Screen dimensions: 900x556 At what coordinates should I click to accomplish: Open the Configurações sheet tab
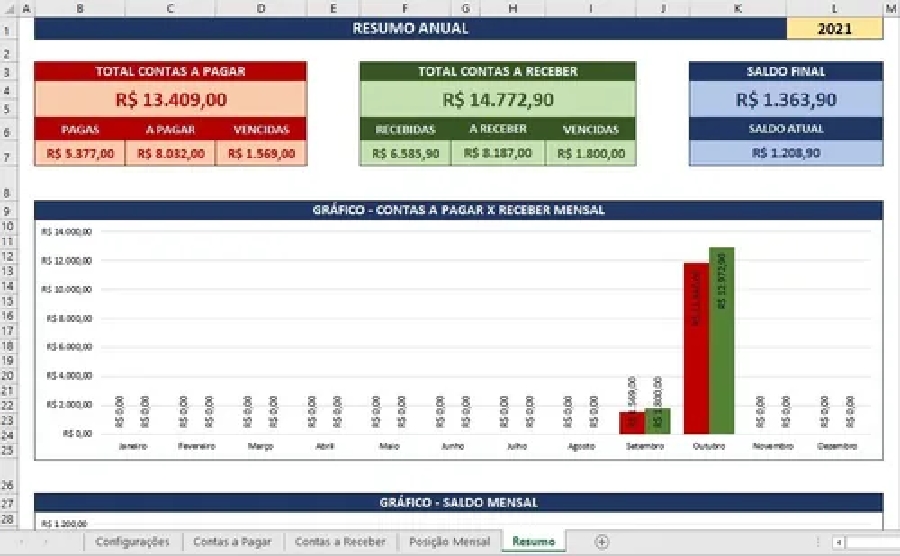pyautogui.click(x=132, y=541)
